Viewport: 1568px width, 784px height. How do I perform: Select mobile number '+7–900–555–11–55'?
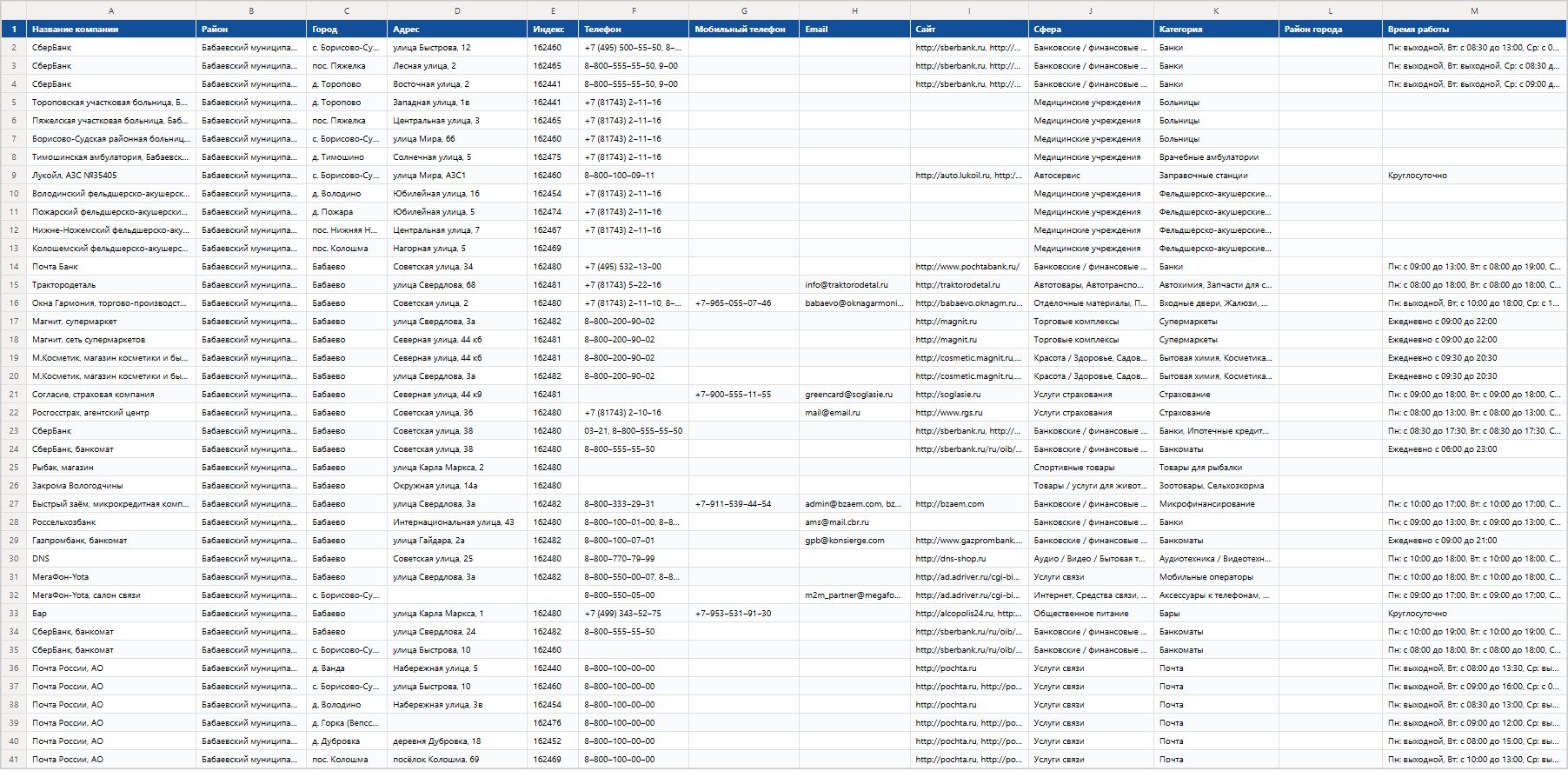744,395
